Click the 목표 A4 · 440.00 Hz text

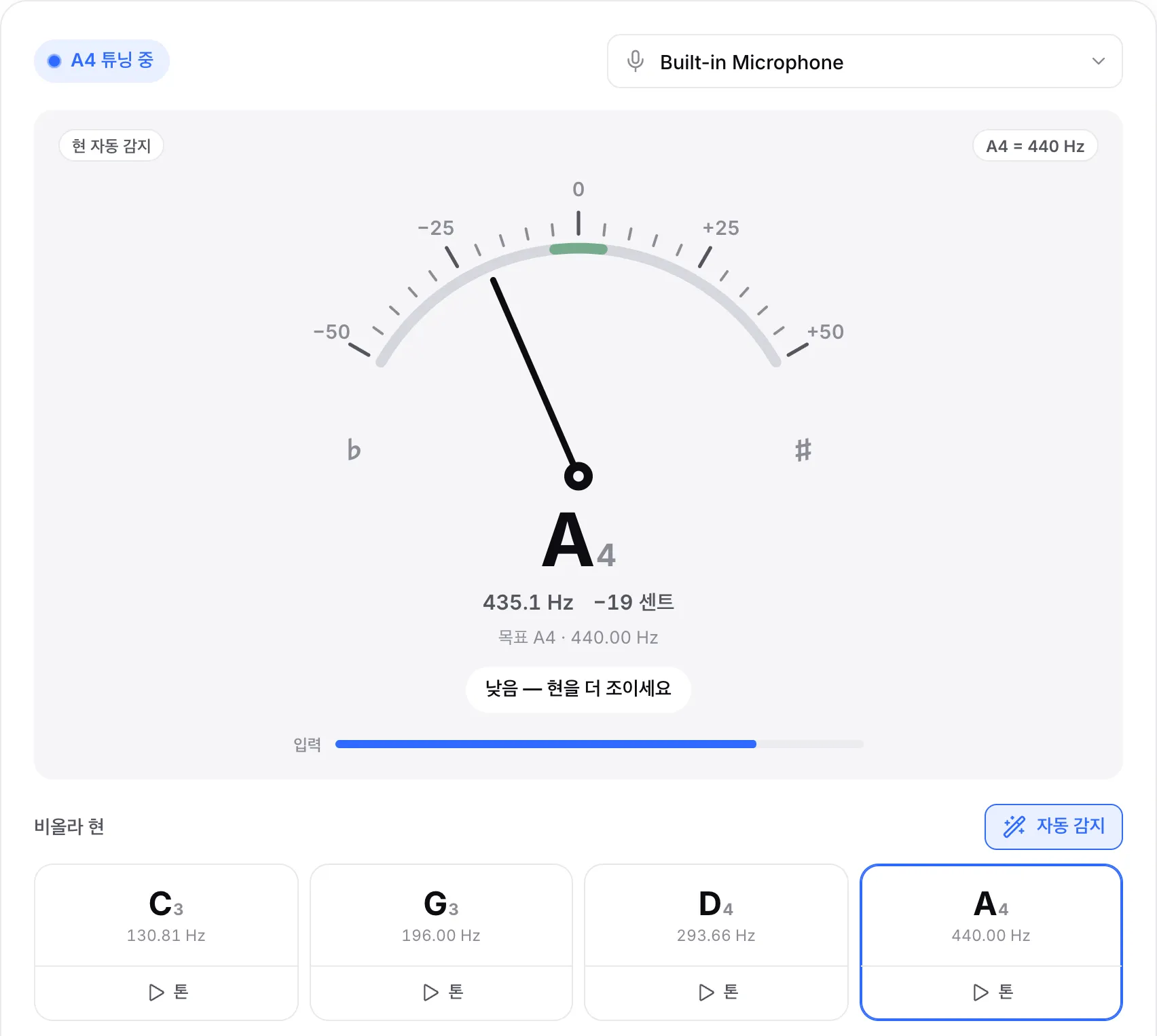578,637
